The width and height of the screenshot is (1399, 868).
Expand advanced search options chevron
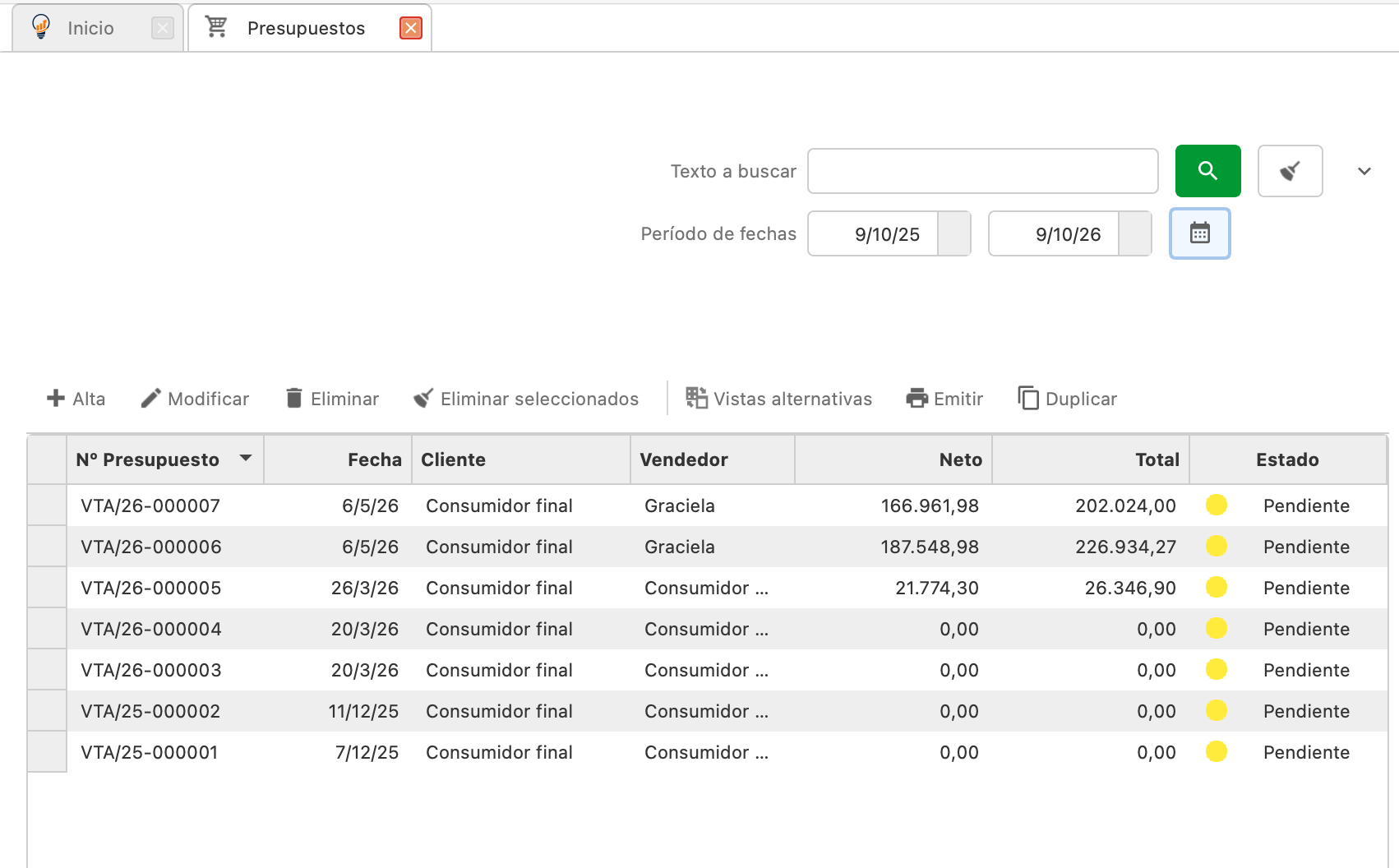[x=1364, y=171]
